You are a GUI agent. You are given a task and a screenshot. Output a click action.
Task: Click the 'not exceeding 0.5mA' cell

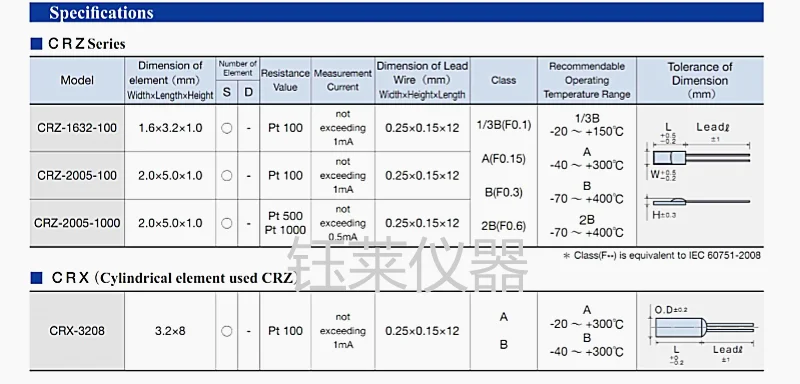[x=343, y=223]
